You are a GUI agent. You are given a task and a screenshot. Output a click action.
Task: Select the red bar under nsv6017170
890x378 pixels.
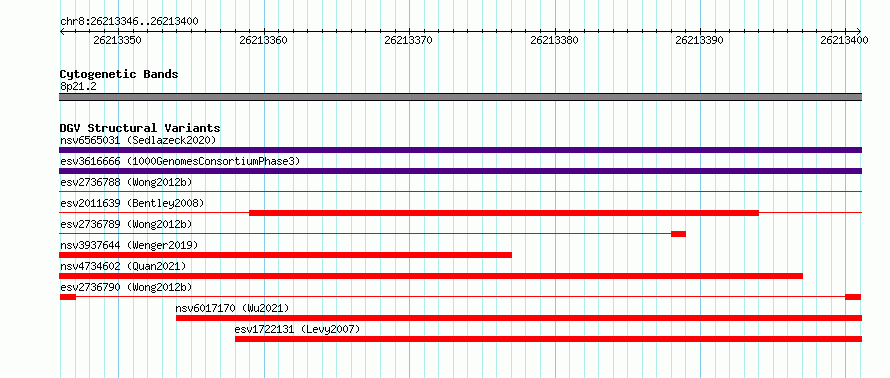click(519, 318)
